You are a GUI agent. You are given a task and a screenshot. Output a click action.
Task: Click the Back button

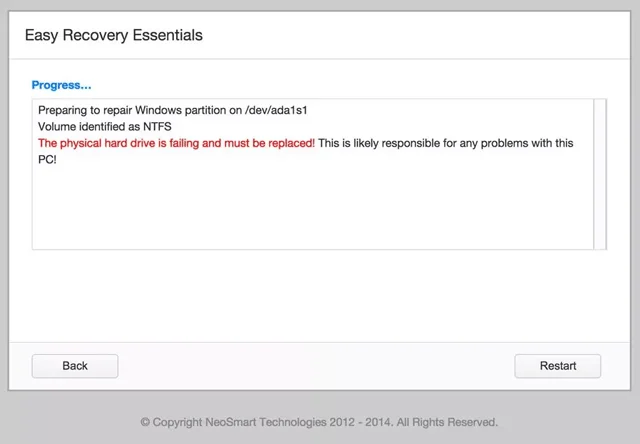pyautogui.click(x=75, y=366)
